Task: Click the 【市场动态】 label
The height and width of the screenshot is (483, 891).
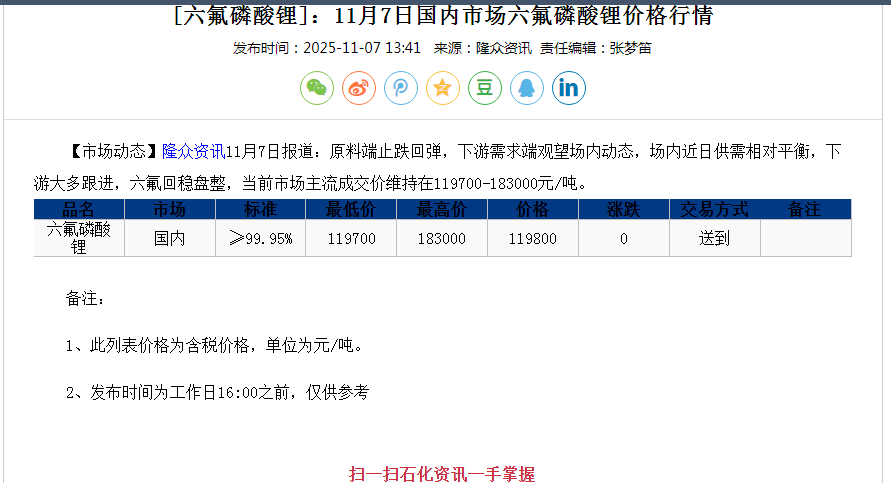Action: pyautogui.click(x=114, y=151)
